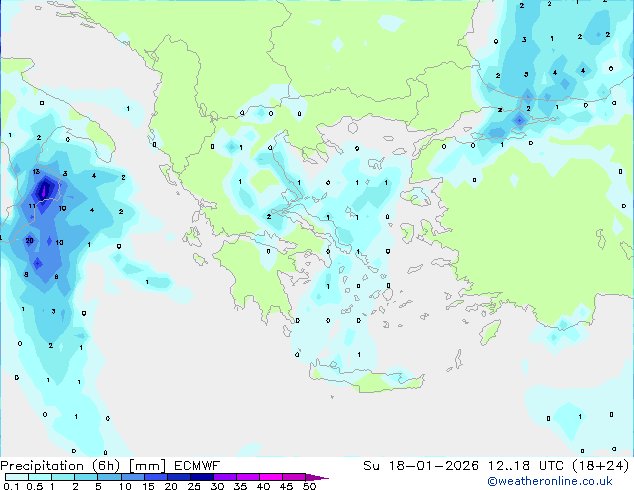634x490 pixels.
Task: Select the 20 to 25 mm legend swatch
Action: [179, 477]
